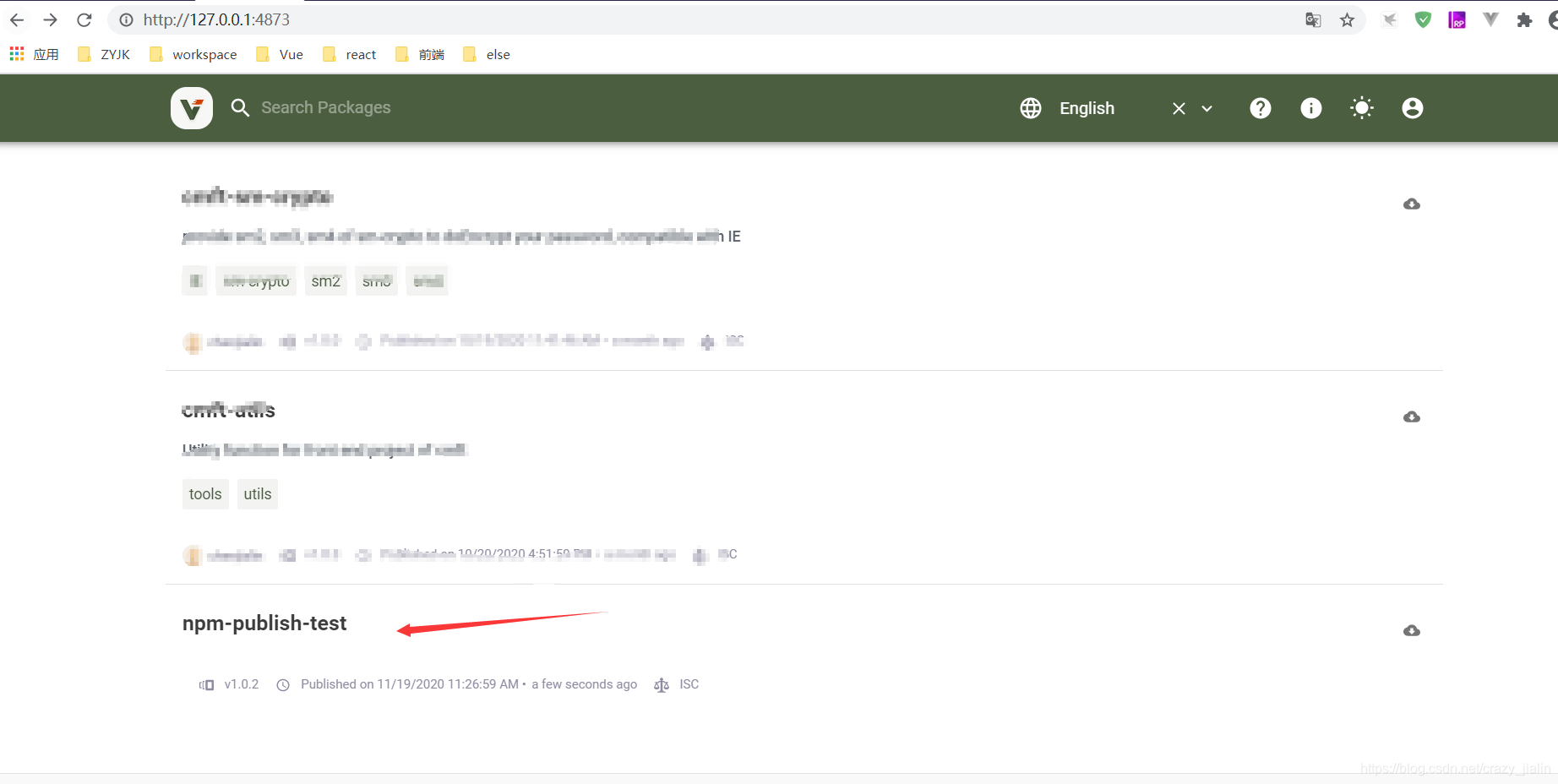Click the address bar URL 127.0.0.1:4873

216,19
